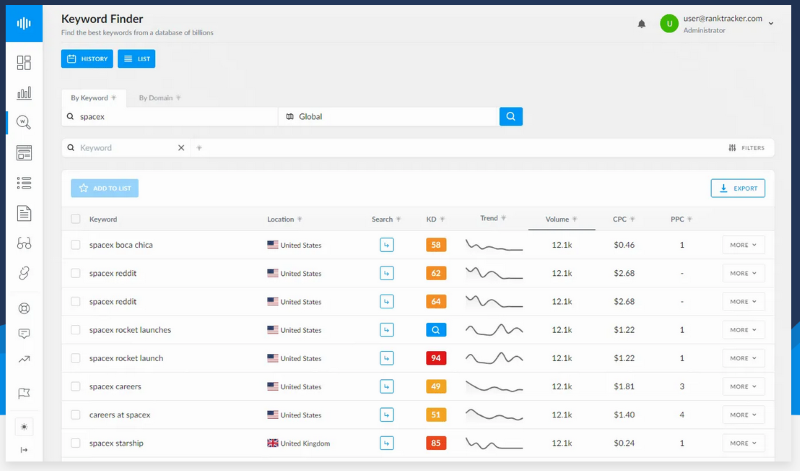Open the bulleted list icon in sidebar
The image size is (800, 471).
24,183
